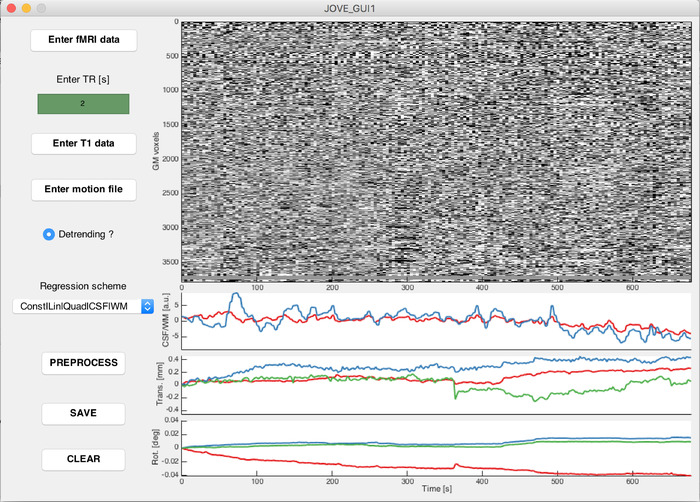
Task: Click the blue arrows on regression popup
Action: coord(147,306)
